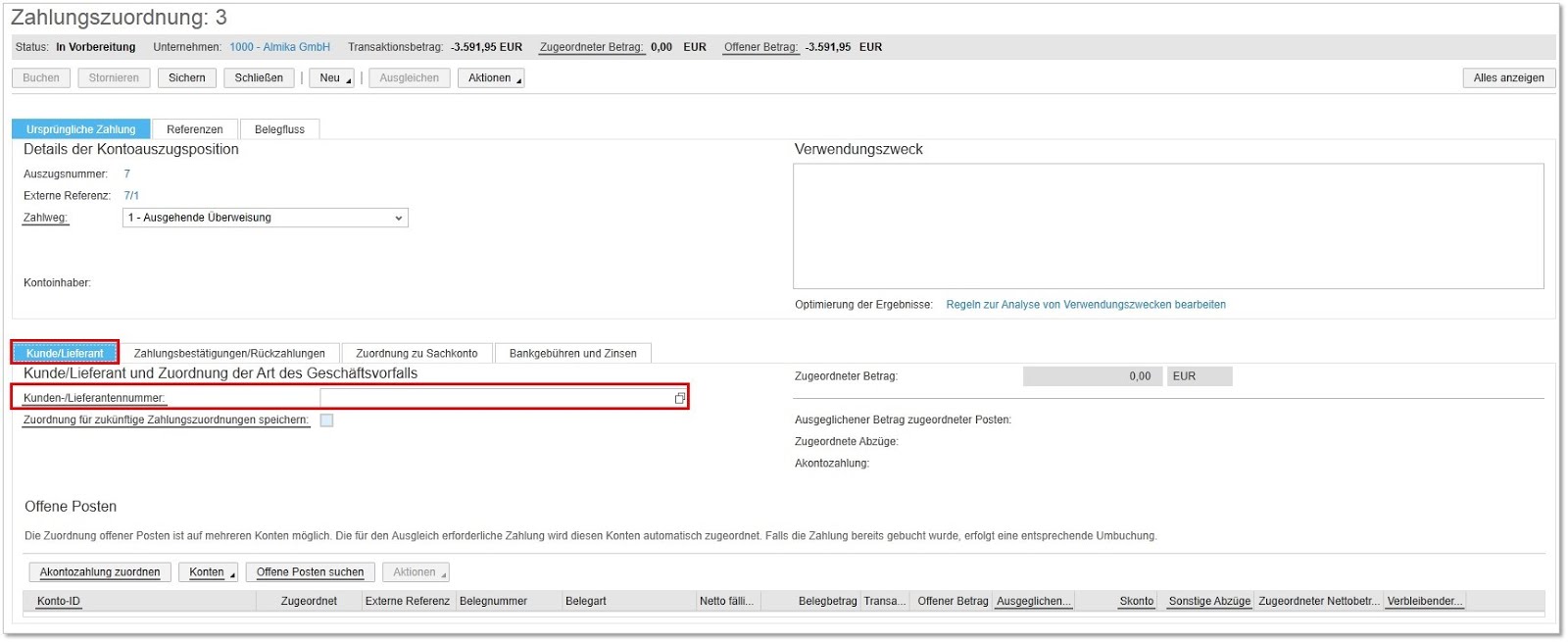
Task: Open value help icon for Kunden-/Lieferantennummer
Action: tap(679, 398)
